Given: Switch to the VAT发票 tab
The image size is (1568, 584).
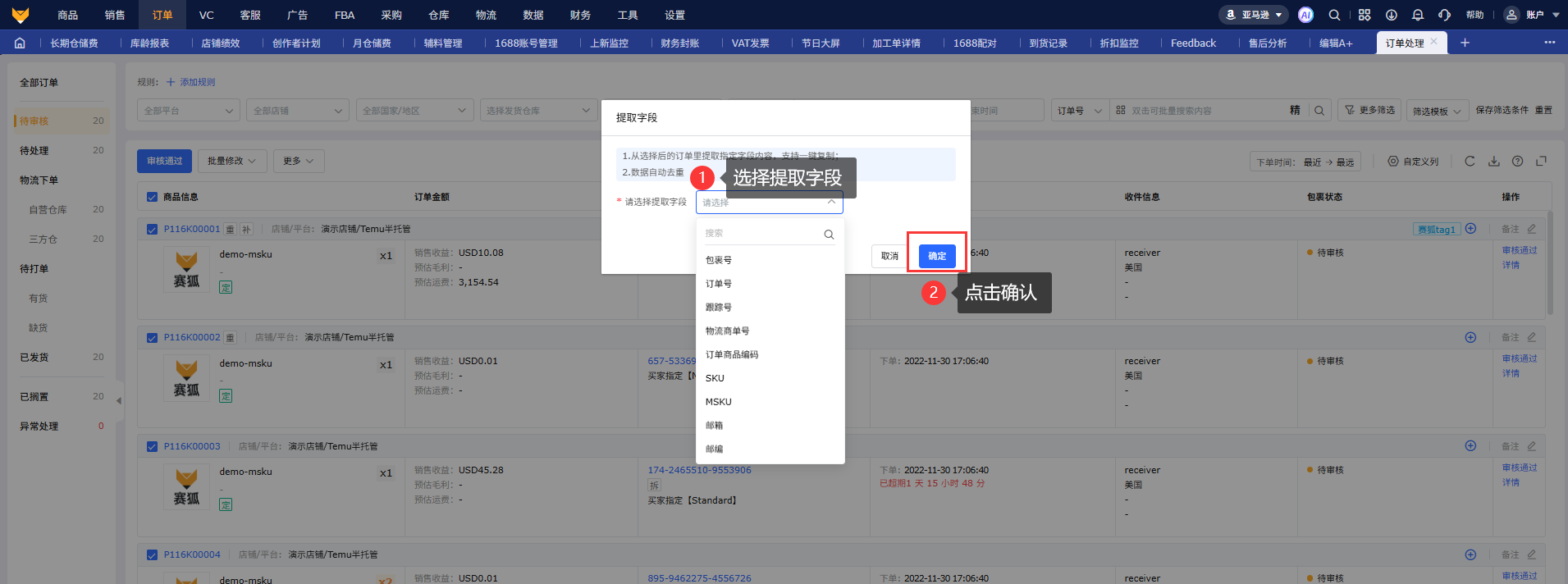Looking at the screenshot, I should 750,43.
